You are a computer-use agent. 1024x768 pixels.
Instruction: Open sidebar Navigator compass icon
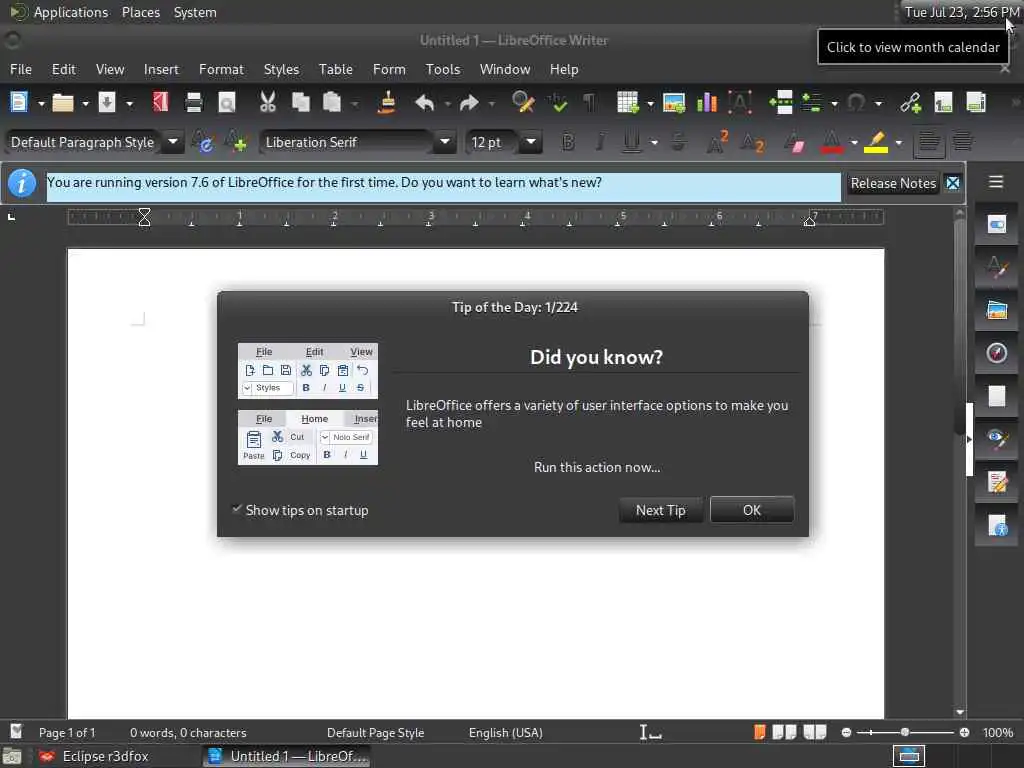point(997,353)
